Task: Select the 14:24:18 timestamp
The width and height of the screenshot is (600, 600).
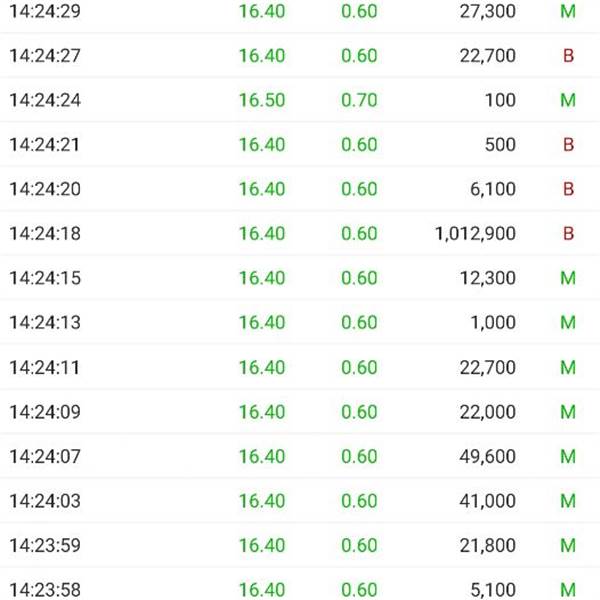Action: tap(45, 233)
